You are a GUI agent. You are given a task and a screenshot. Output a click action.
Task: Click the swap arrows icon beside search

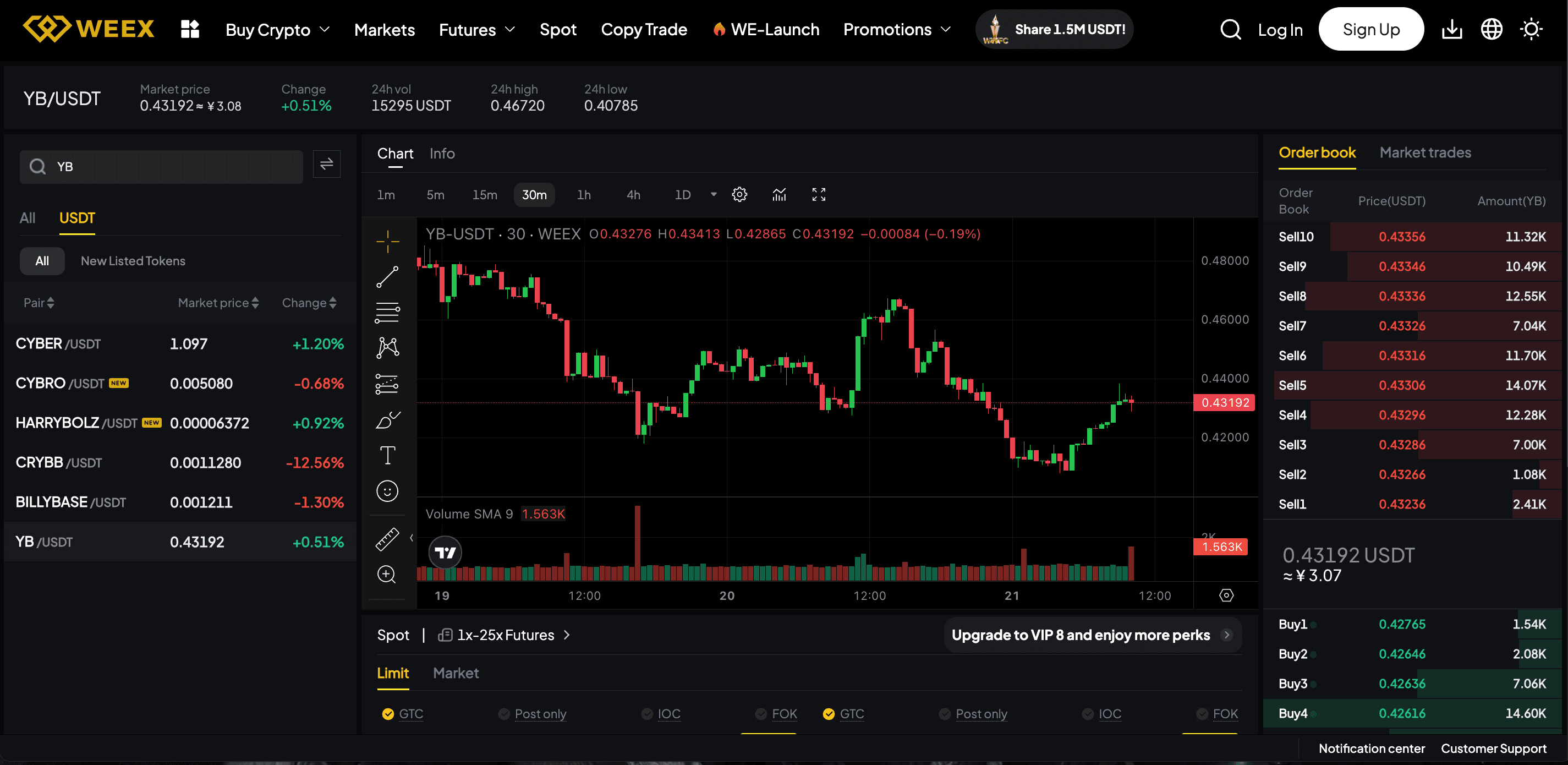point(326,165)
